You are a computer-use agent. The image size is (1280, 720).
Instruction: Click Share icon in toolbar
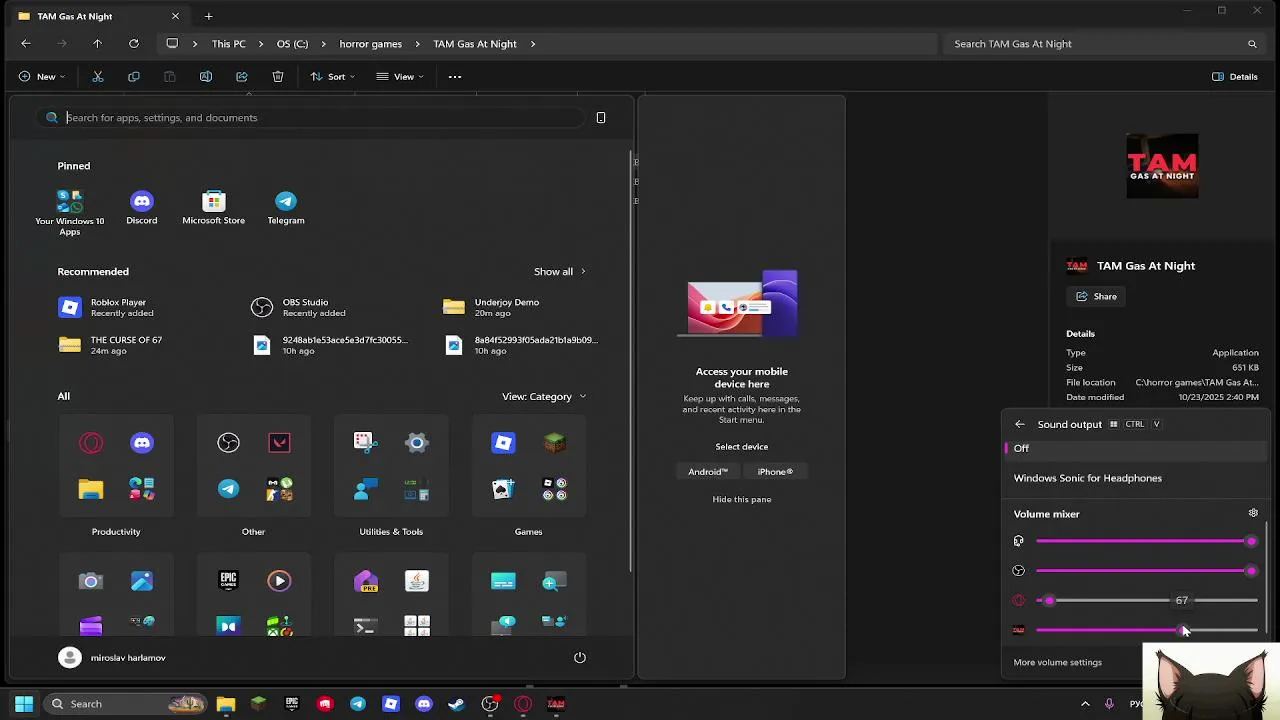(x=242, y=77)
